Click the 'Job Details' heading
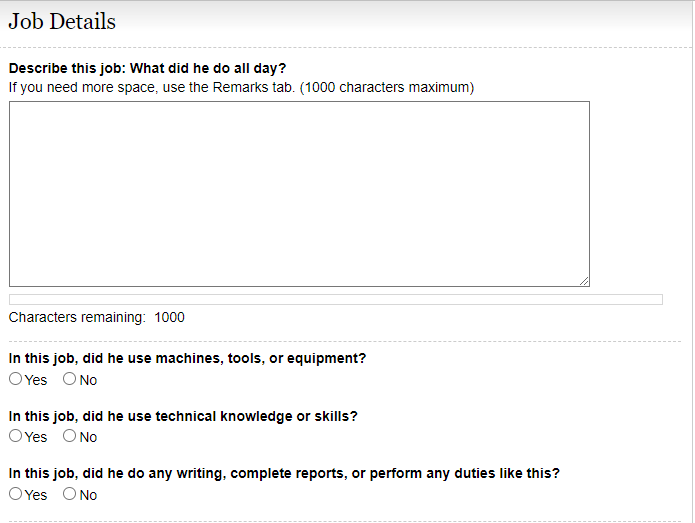 coord(62,22)
